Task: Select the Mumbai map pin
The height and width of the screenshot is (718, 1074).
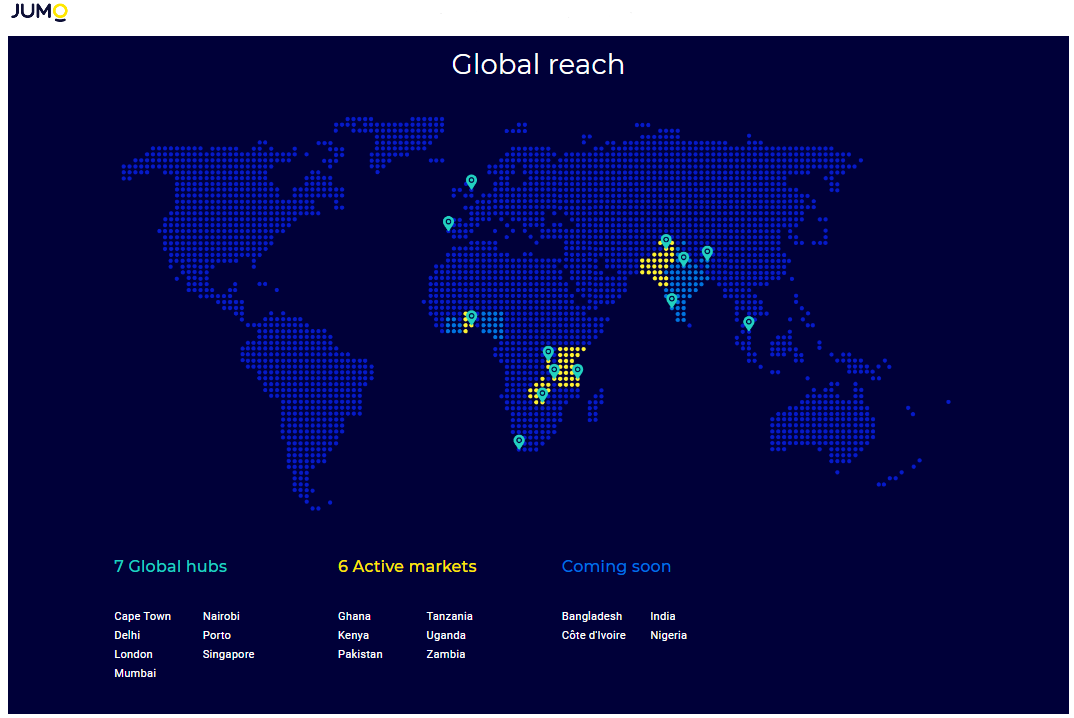Action: pos(671,299)
